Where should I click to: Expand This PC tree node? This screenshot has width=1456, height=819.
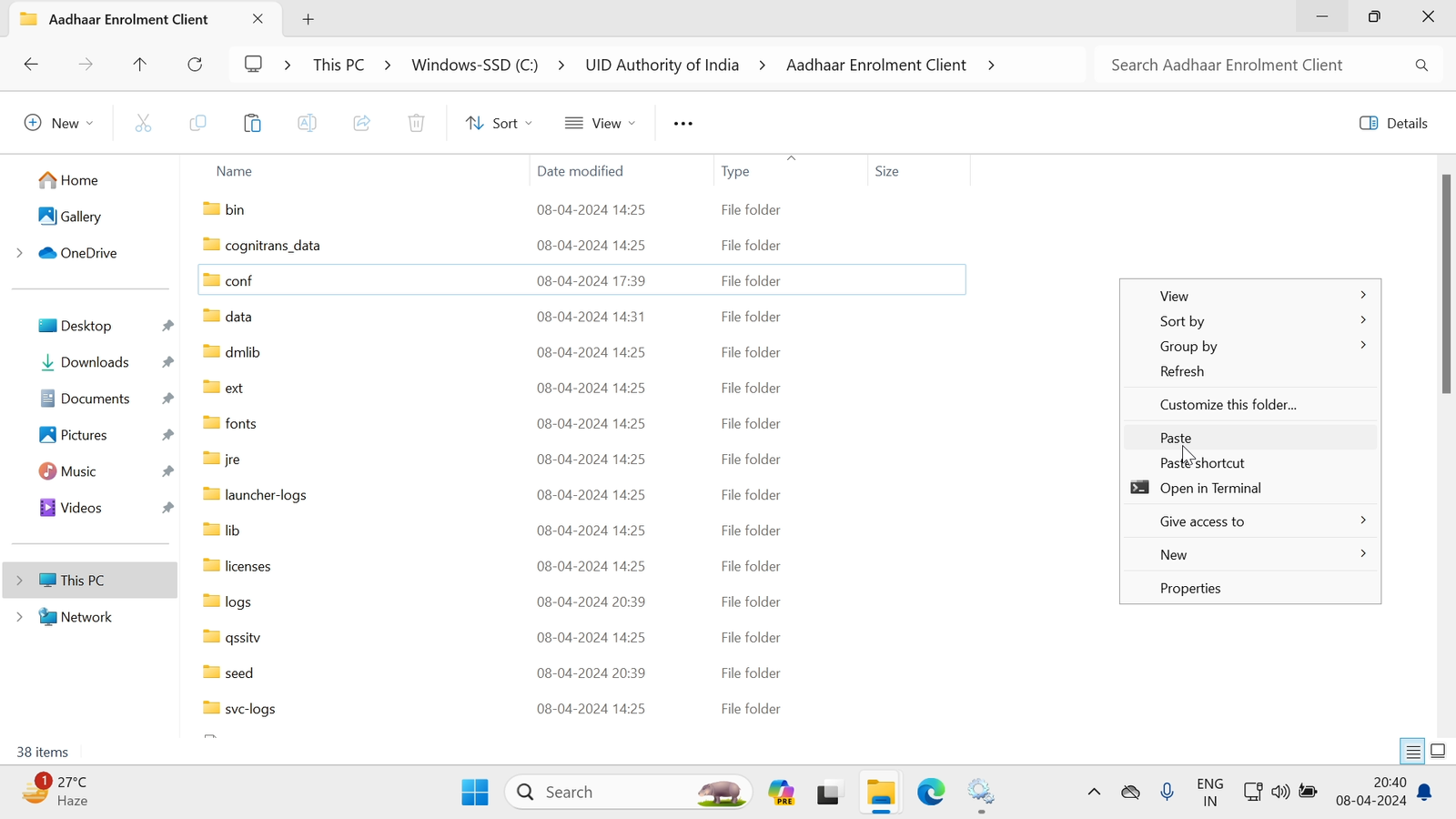click(x=19, y=581)
